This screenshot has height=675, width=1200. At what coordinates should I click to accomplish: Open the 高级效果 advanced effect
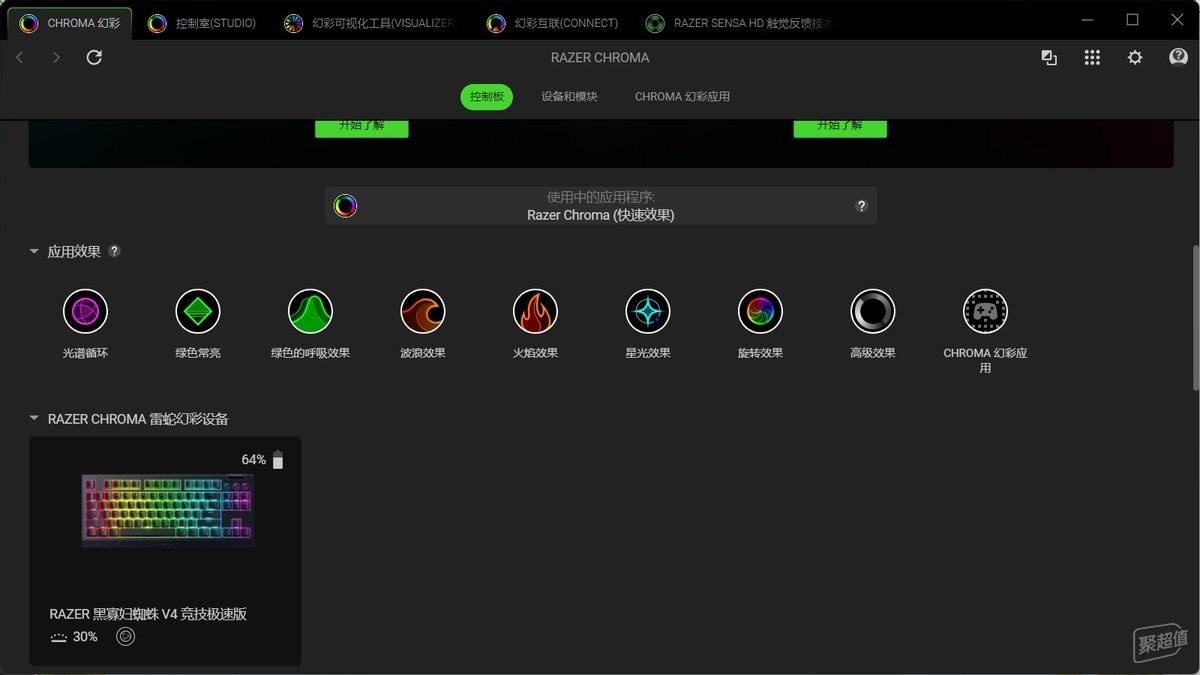pos(873,312)
